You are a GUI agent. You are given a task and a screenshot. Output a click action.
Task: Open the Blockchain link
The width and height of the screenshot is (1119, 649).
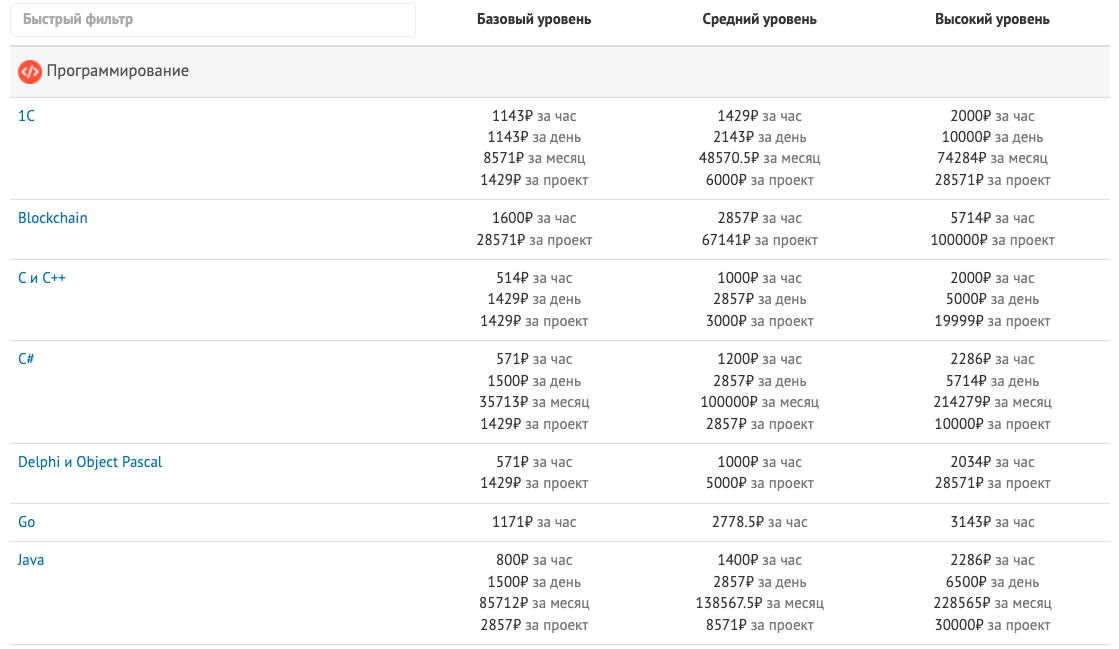pyautogui.click(x=53, y=218)
